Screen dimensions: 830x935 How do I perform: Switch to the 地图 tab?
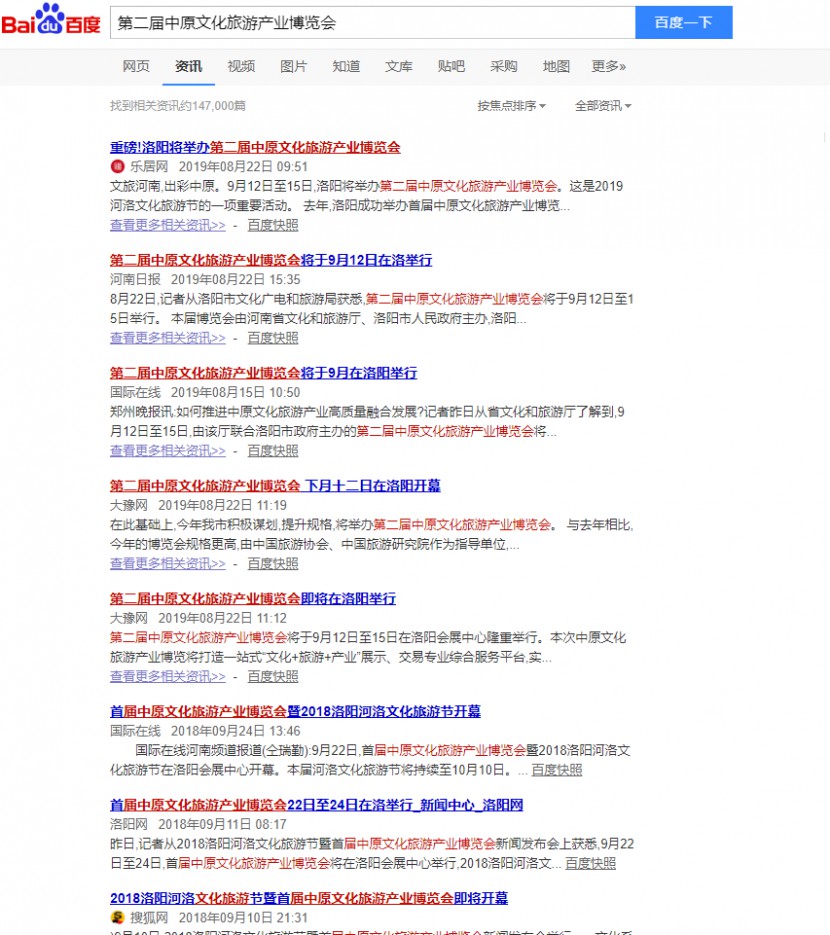pos(556,67)
